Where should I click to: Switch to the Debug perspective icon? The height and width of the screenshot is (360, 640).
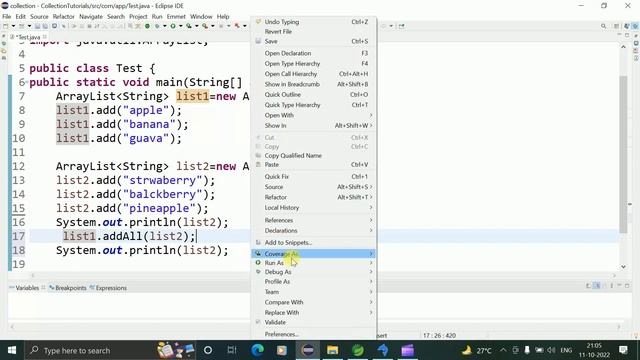(x=635, y=26)
